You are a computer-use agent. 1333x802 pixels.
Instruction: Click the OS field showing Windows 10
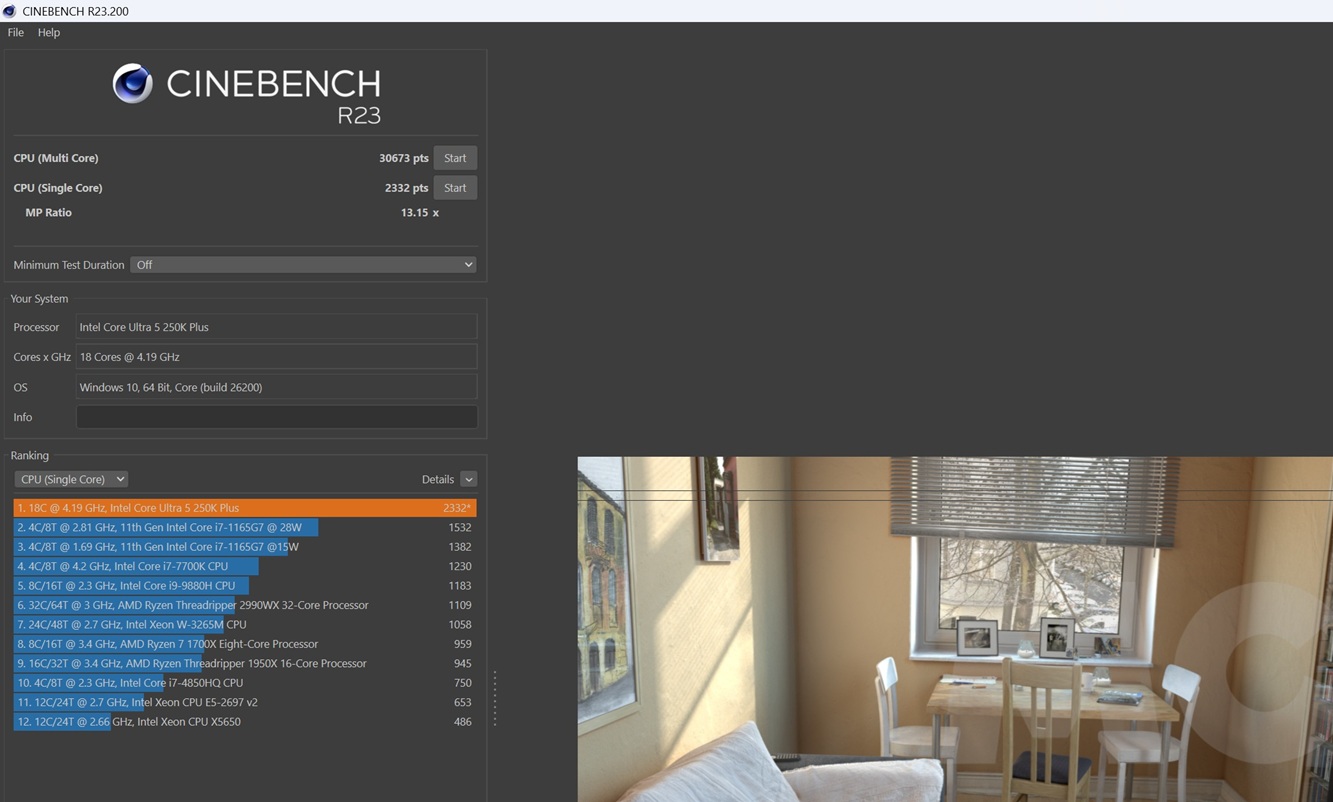pos(276,387)
